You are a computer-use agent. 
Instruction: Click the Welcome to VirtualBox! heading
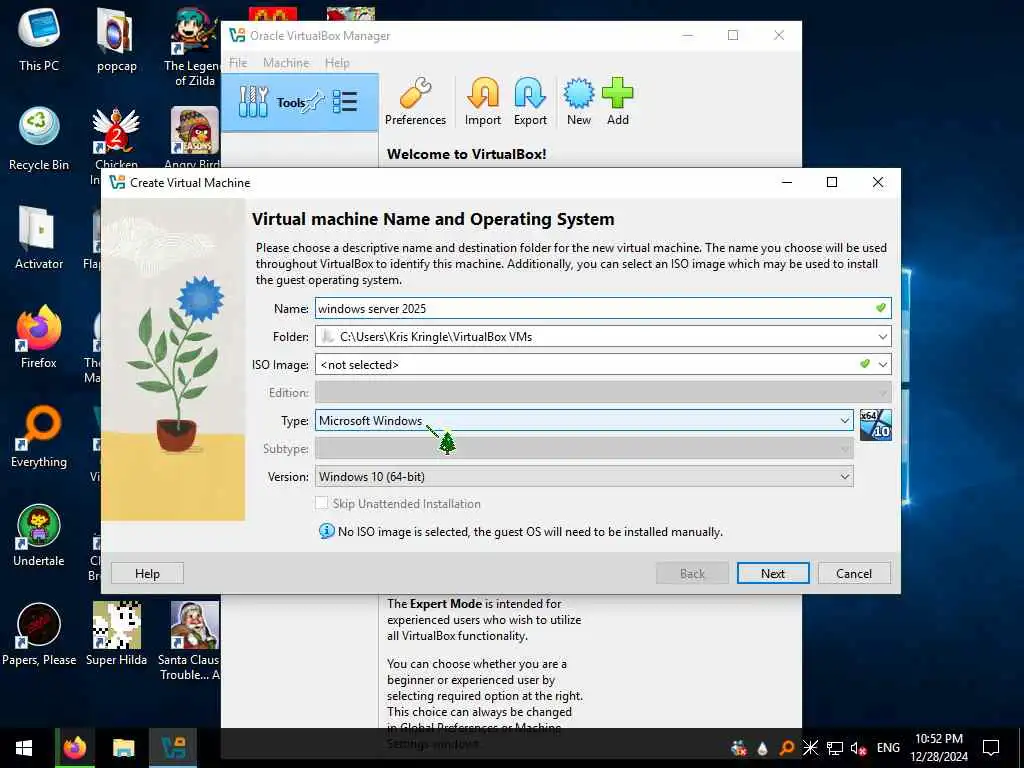(x=466, y=154)
